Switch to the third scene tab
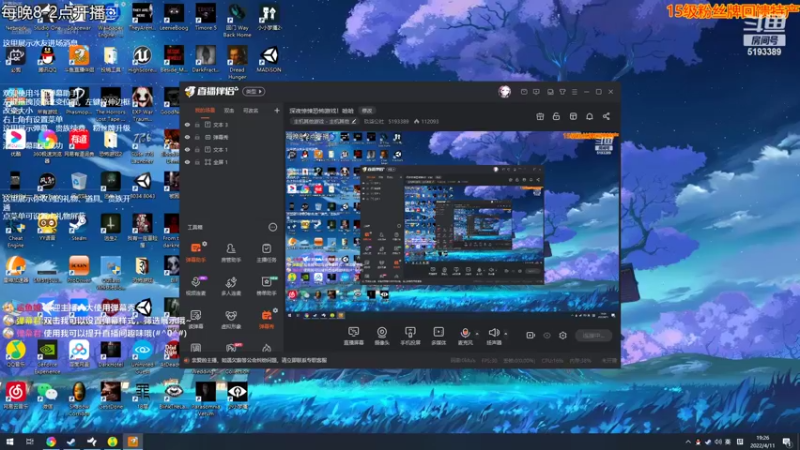Image resolution: width=800 pixels, height=450 pixels. [x=250, y=110]
